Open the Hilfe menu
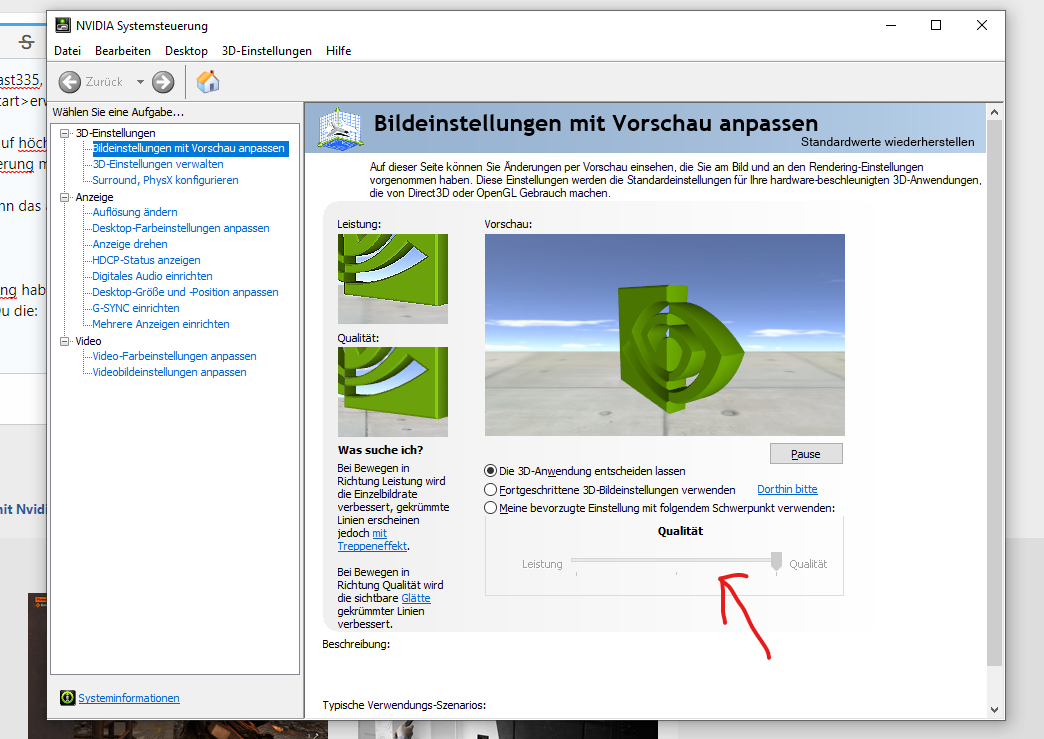The height and width of the screenshot is (739, 1044). coord(338,51)
